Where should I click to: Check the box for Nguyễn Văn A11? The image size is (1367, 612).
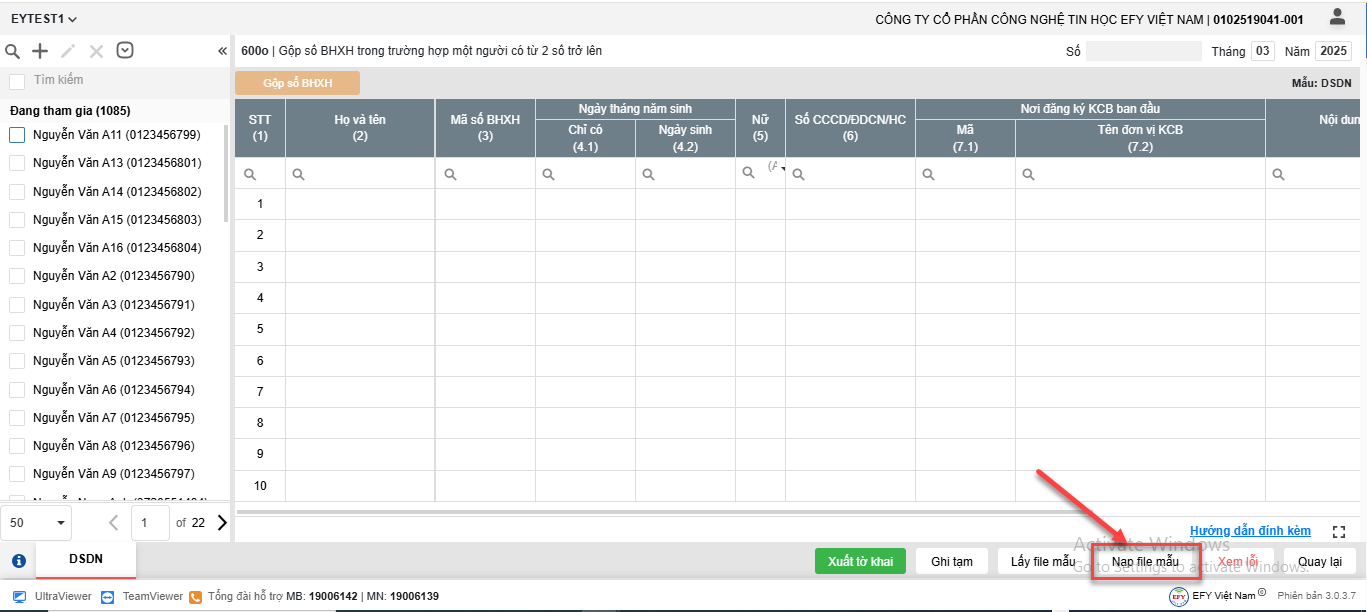pos(17,135)
